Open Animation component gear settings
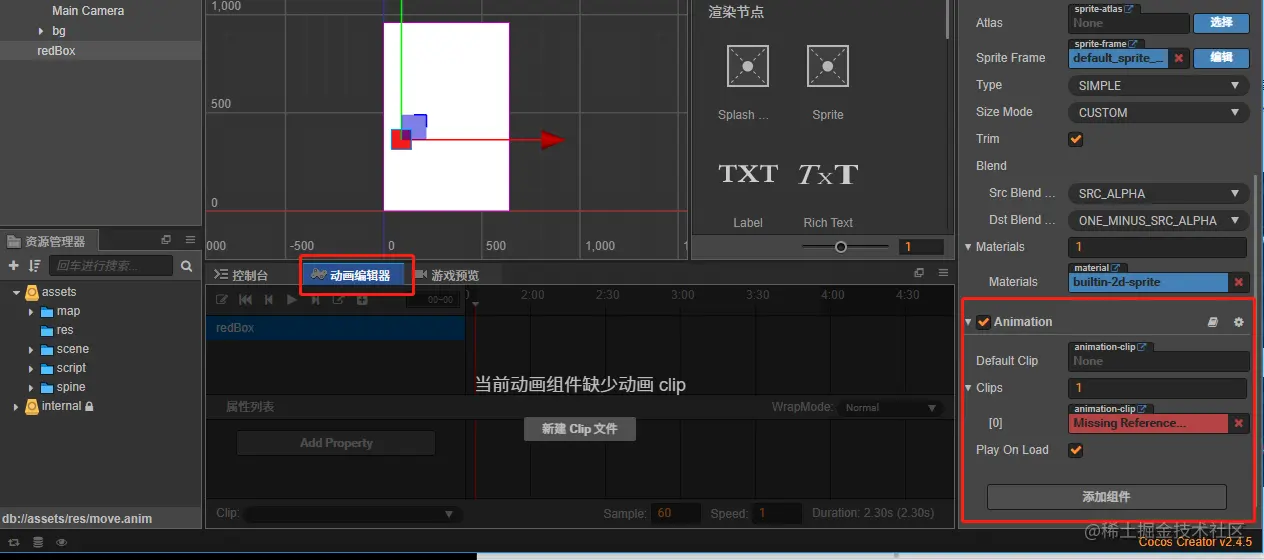Viewport: 1264px width, 560px height. pyautogui.click(x=1239, y=322)
